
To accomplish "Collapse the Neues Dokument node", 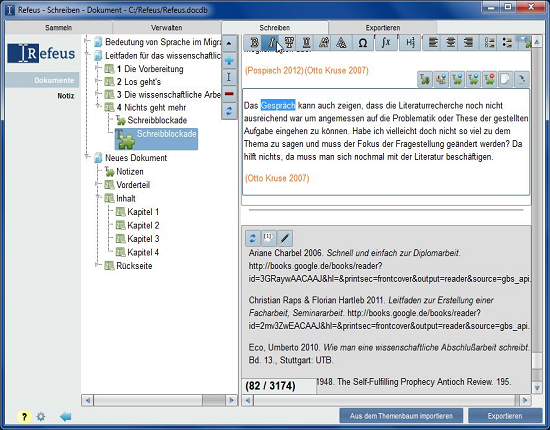I will pyautogui.click(x=87, y=157).
